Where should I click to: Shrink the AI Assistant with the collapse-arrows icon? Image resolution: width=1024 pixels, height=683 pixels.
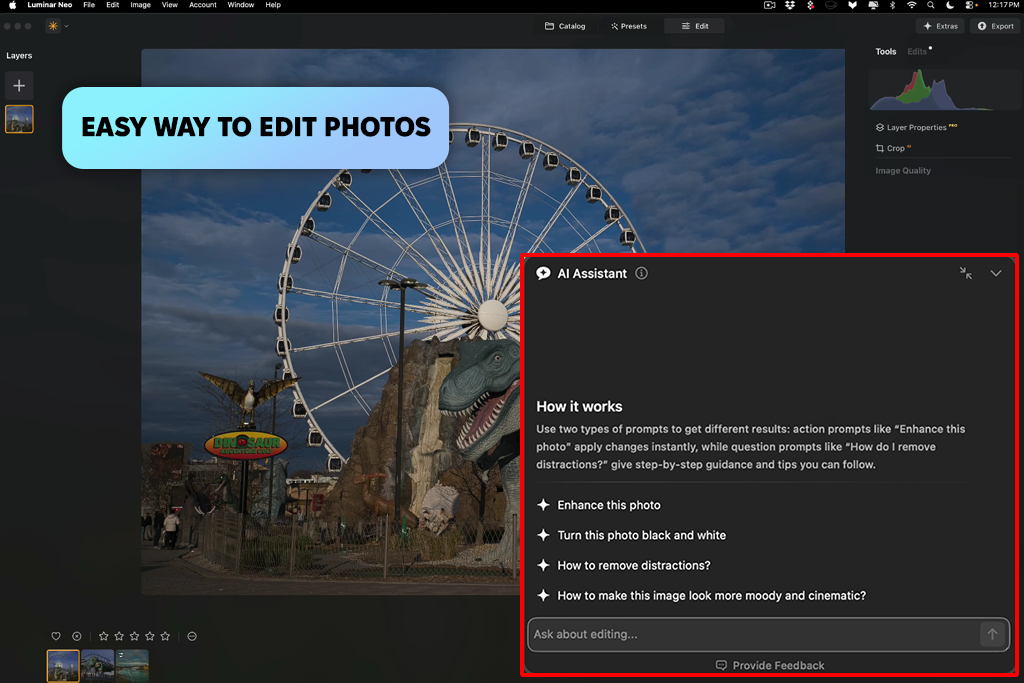(966, 274)
